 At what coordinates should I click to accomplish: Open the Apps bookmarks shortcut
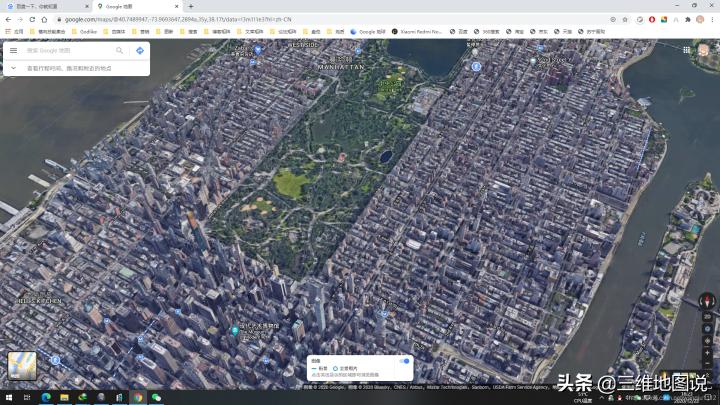point(14,32)
